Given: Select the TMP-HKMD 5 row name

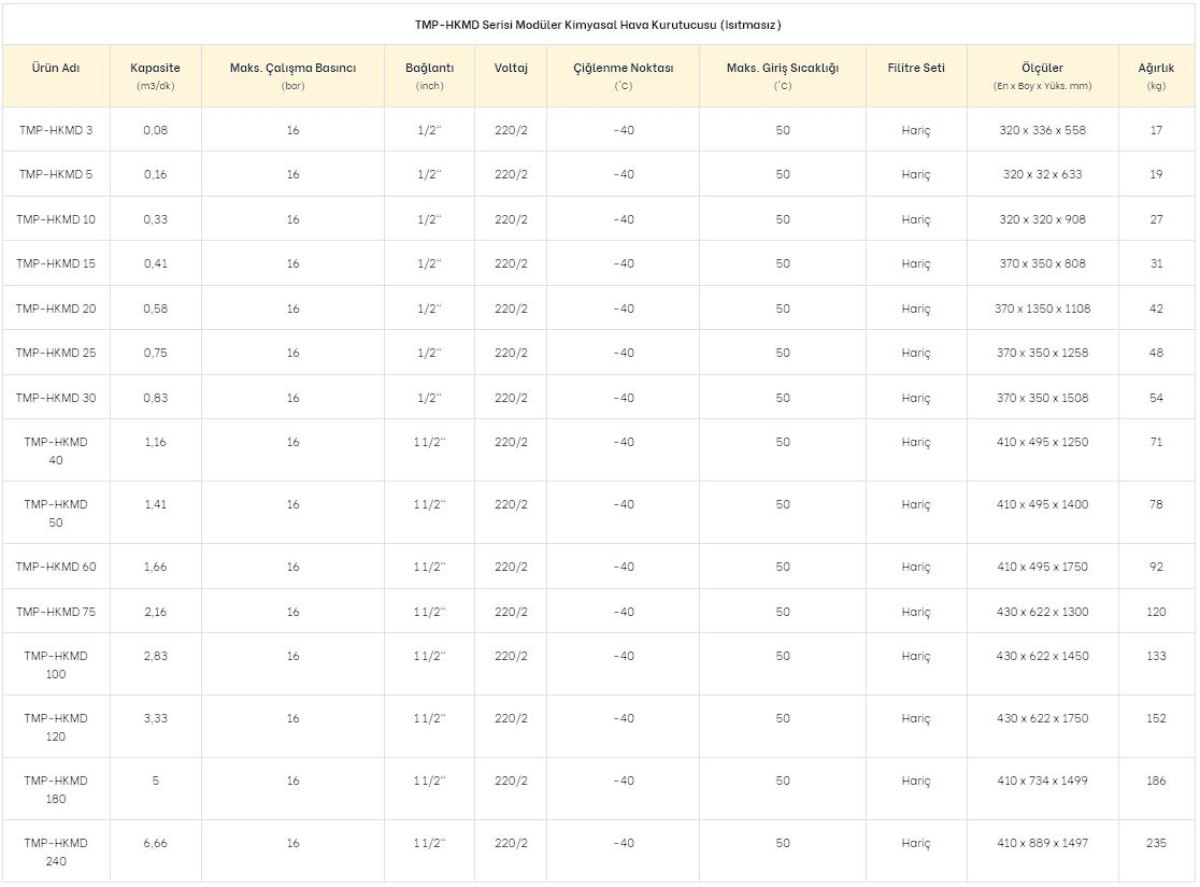Looking at the screenshot, I should (56, 174).
